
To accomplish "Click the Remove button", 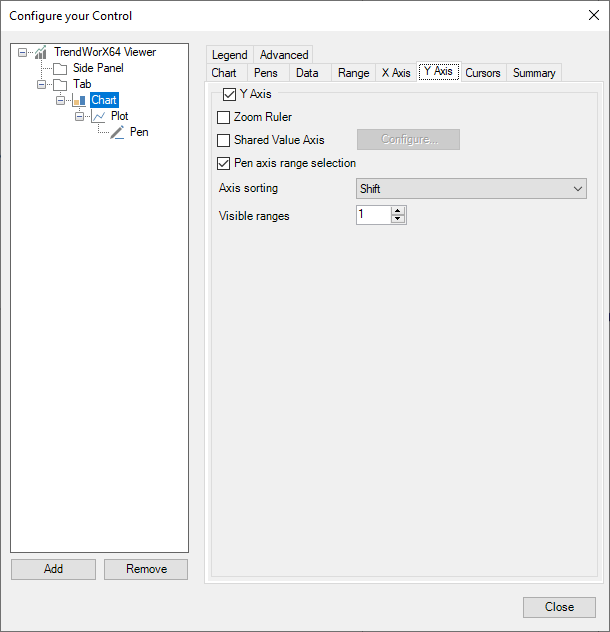I will coord(146,569).
